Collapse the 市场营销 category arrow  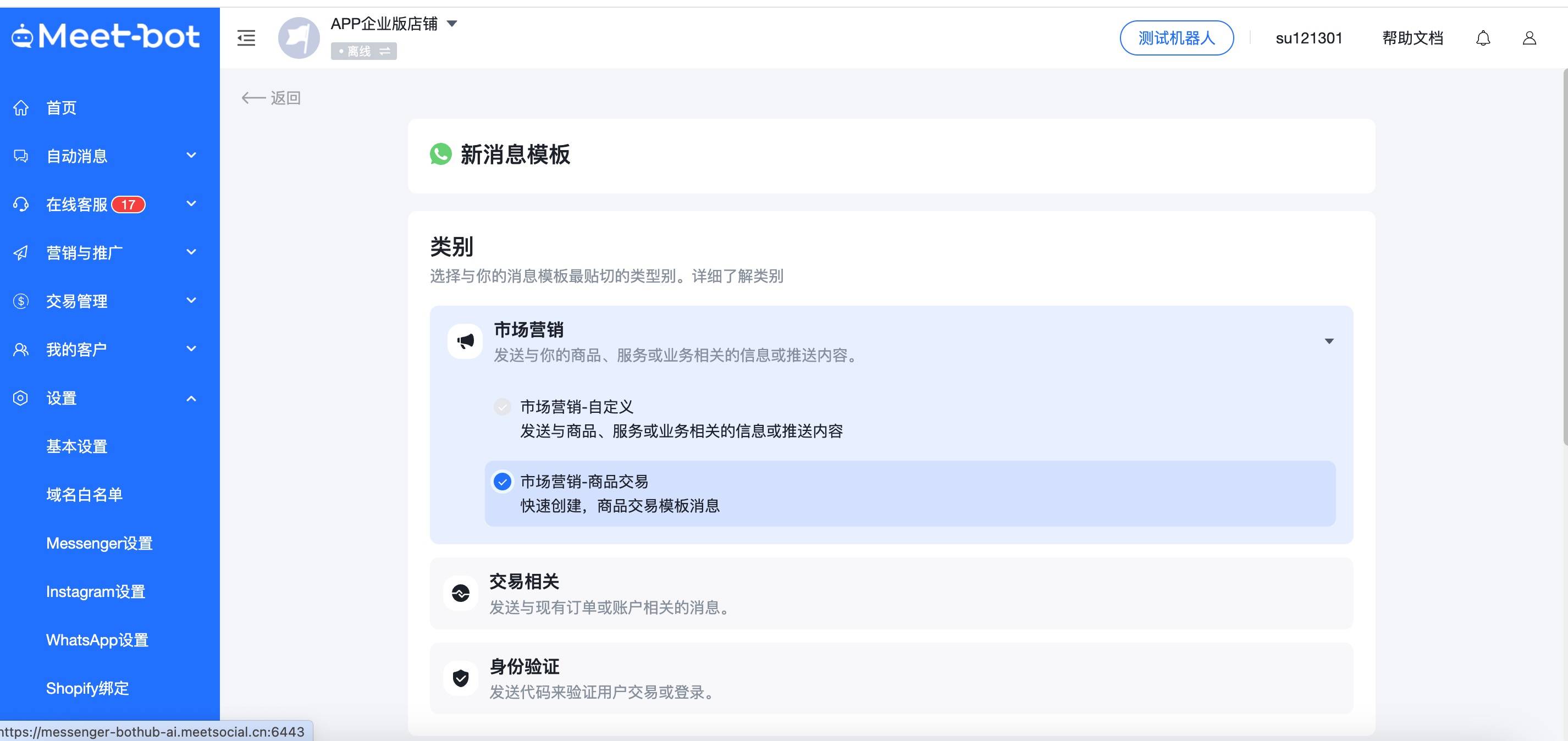pyautogui.click(x=1329, y=341)
